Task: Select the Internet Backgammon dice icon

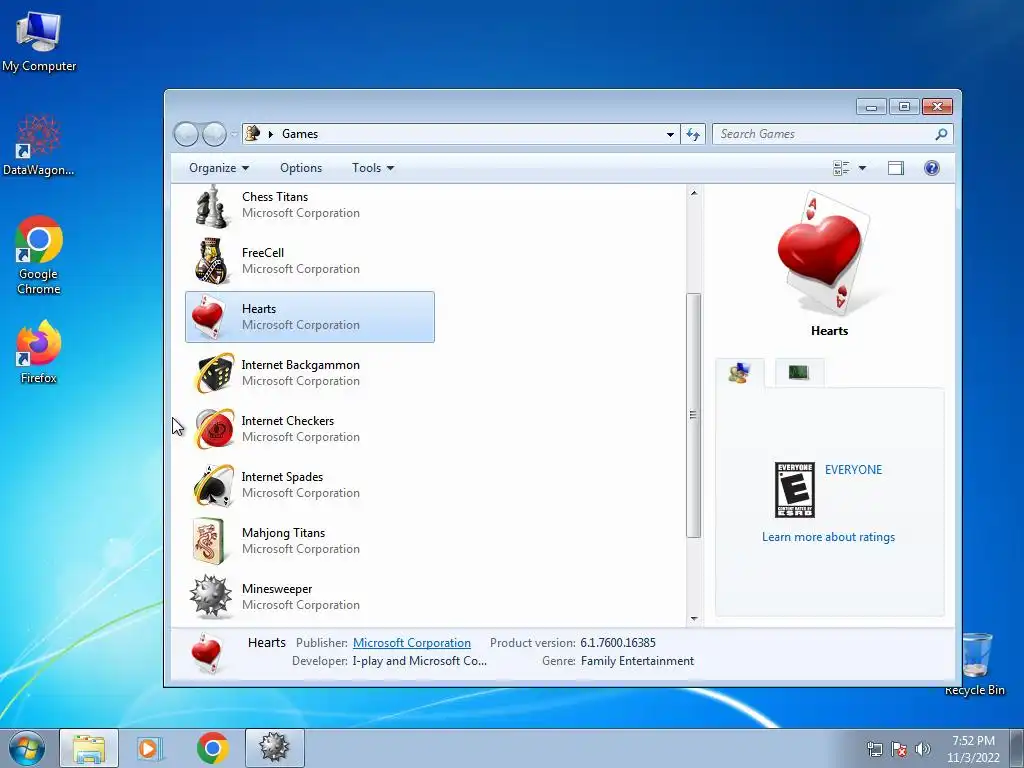Action: (214, 374)
